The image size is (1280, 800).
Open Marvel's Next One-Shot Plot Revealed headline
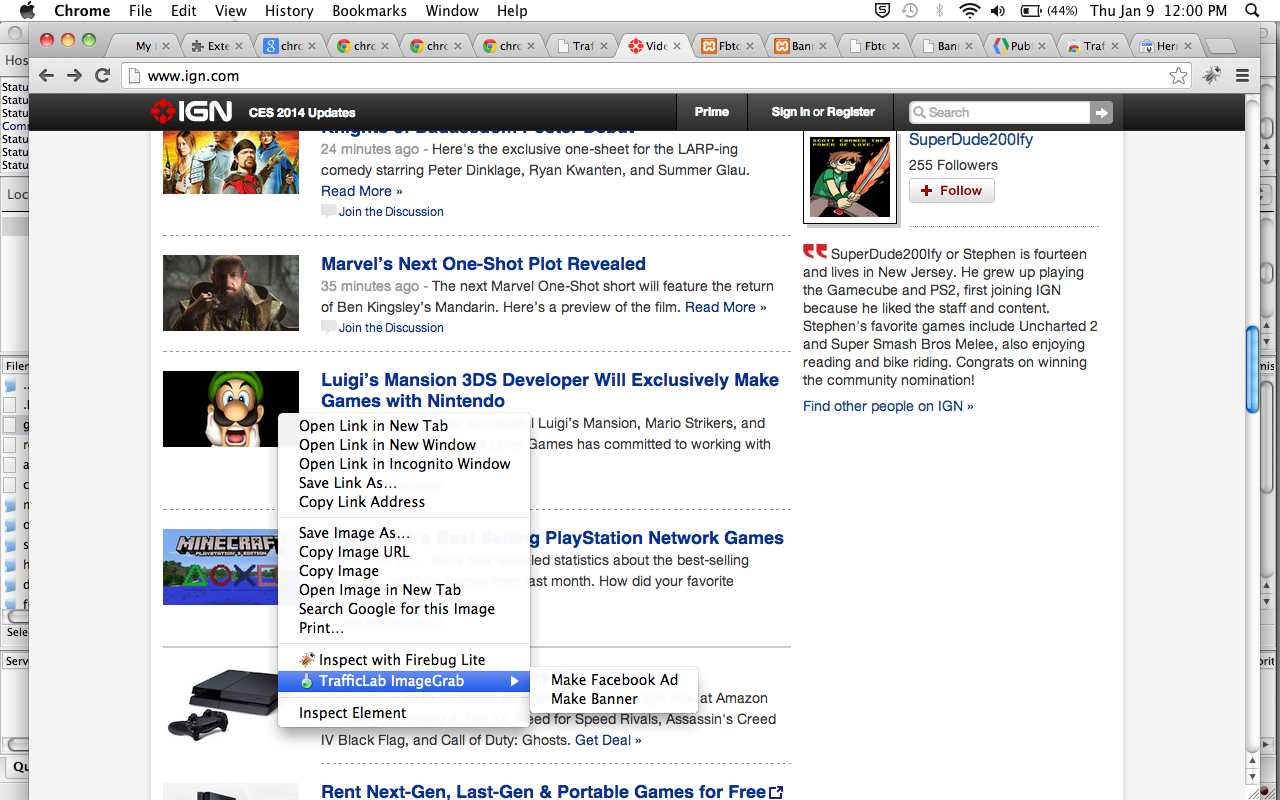pos(483,264)
